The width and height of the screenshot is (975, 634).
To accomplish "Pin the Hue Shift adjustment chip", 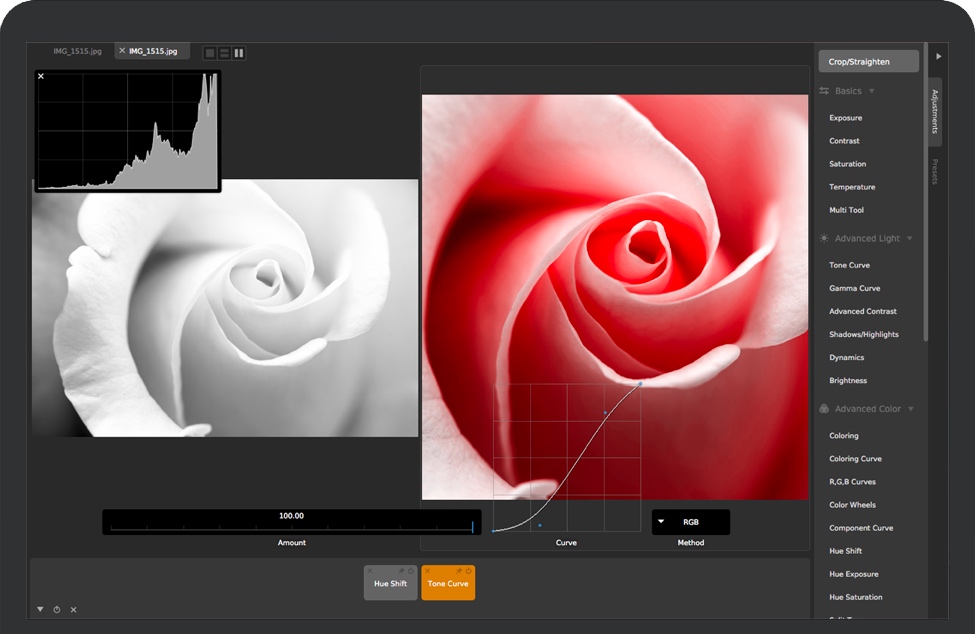I will point(400,571).
